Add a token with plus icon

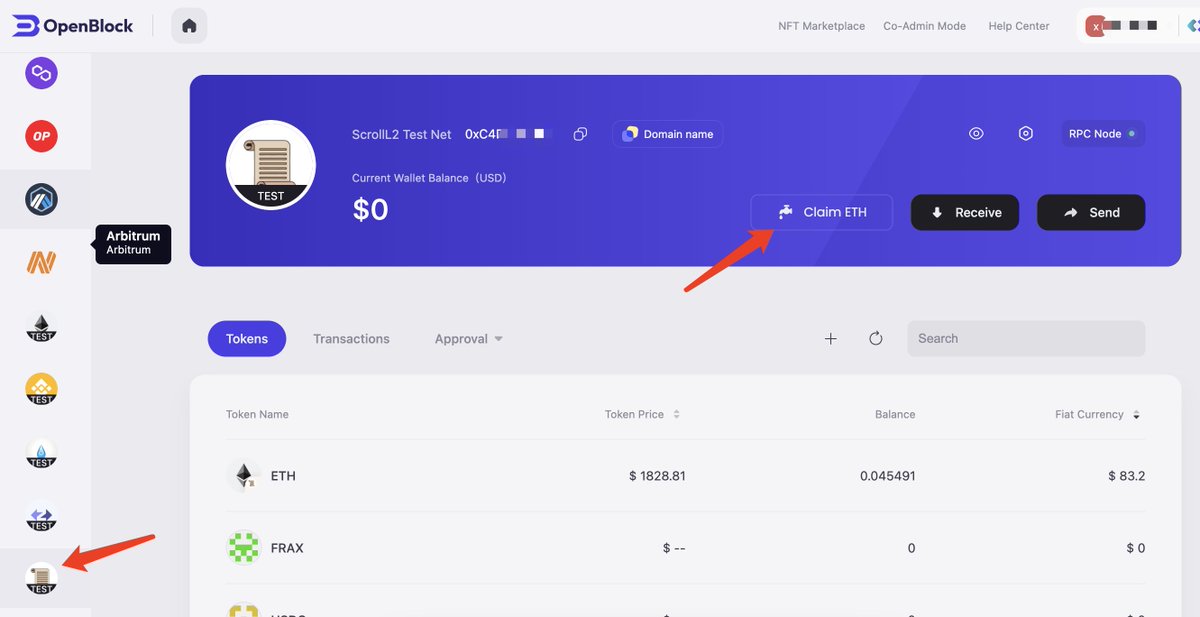[x=830, y=339]
